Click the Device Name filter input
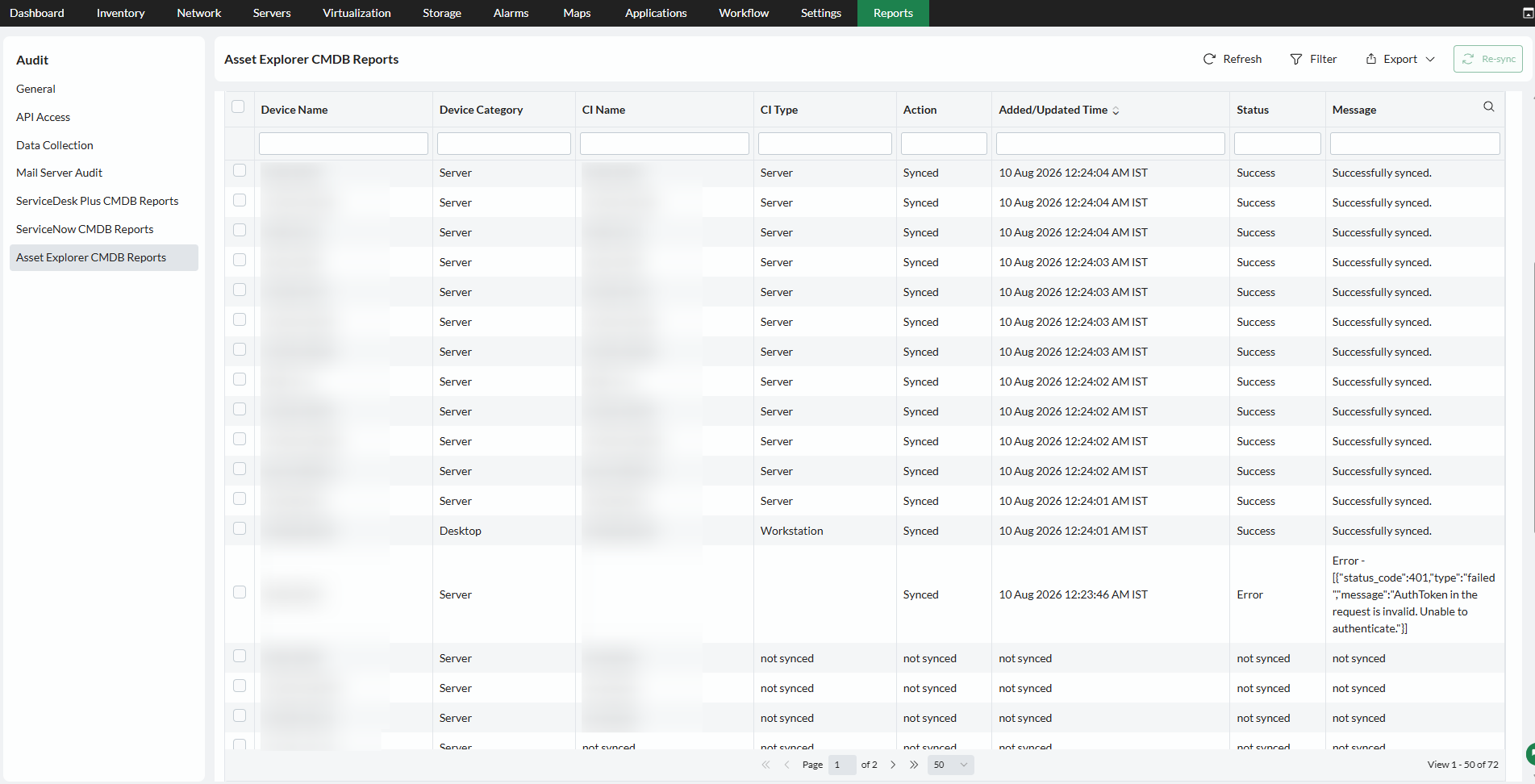Screen dimensions: 1535x784 click(x=344, y=144)
